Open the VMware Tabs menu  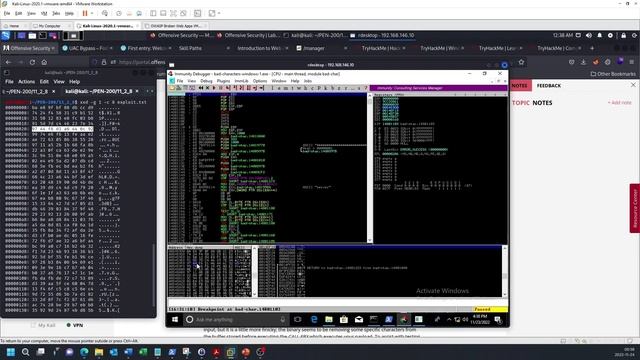56,13
